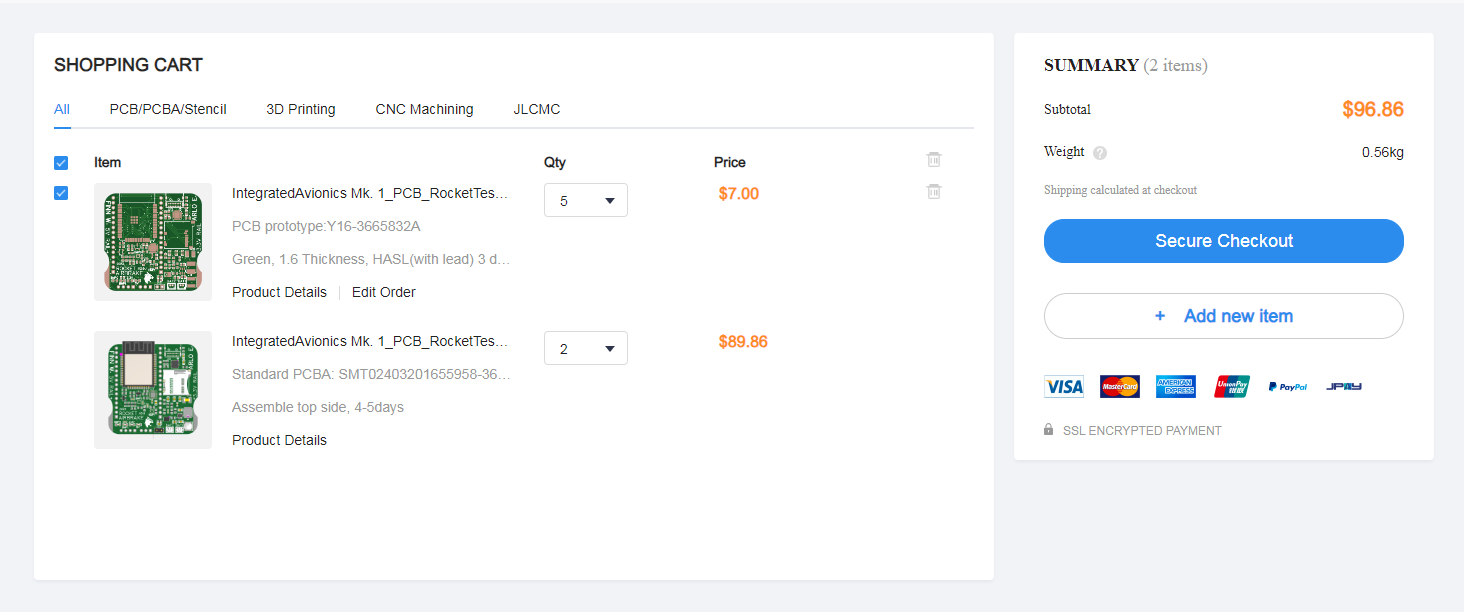Image resolution: width=1464 pixels, height=612 pixels.
Task: Click the Qty column header
Action: coord(555,162)
